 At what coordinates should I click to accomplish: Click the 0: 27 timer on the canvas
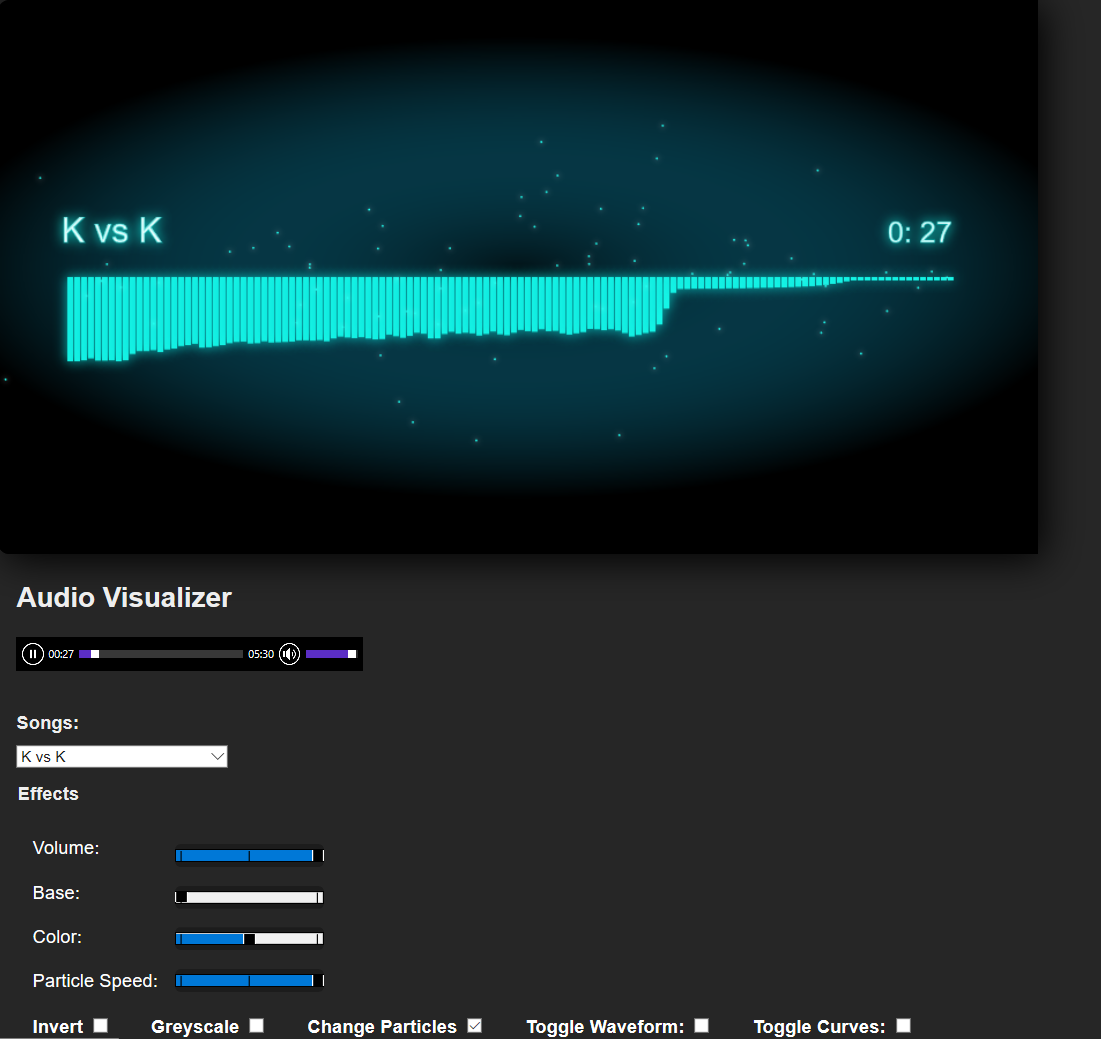(x=919, y=233)
